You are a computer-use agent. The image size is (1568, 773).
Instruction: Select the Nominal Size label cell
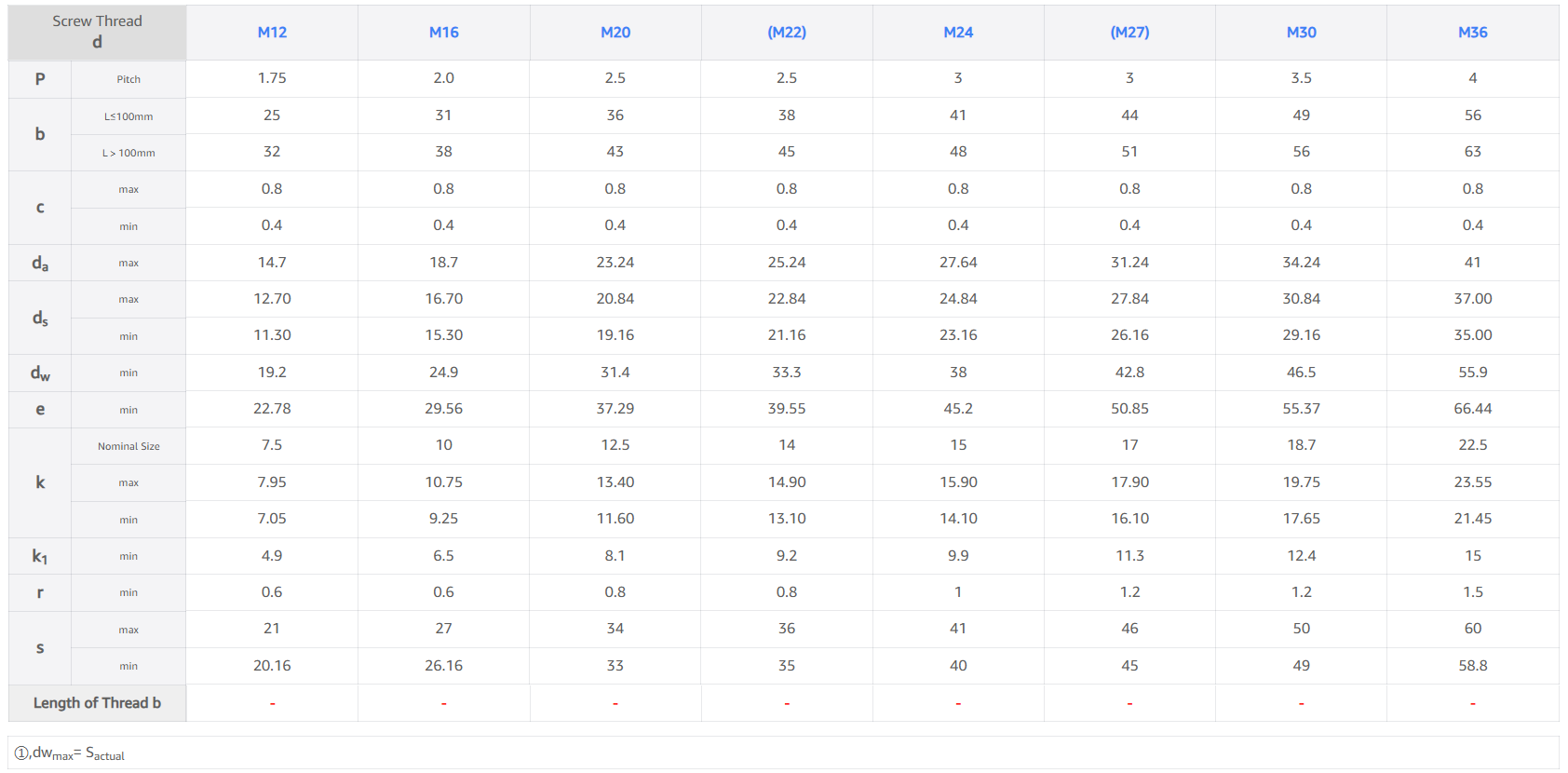click(128, 446)
